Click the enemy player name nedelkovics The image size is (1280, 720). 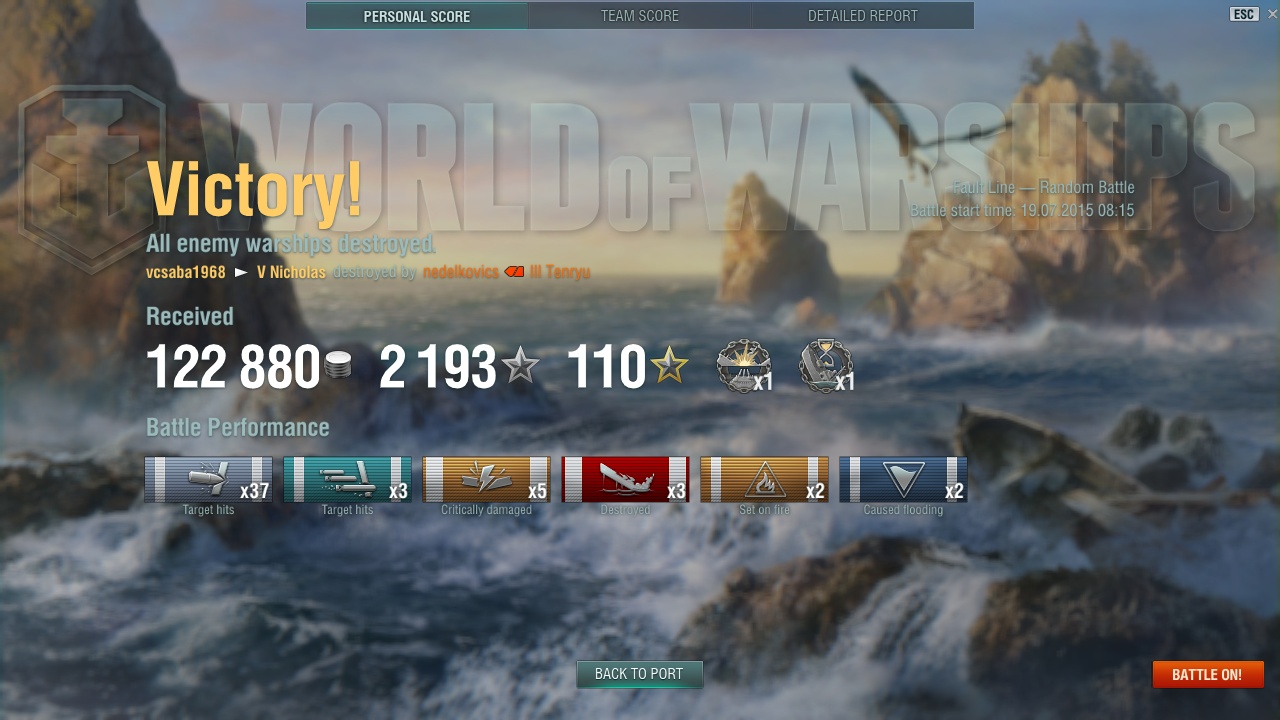click(460, 272)
